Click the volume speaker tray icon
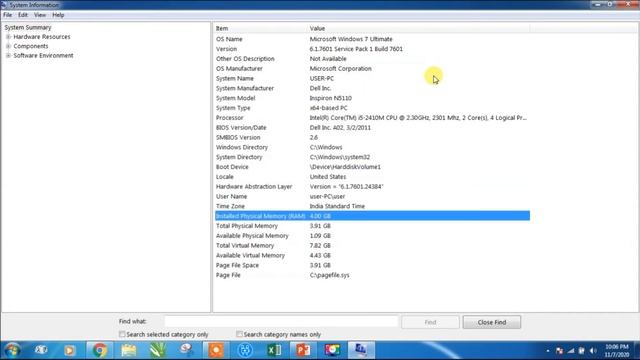Viewport: 640px width, 360px height. (593, 351)
